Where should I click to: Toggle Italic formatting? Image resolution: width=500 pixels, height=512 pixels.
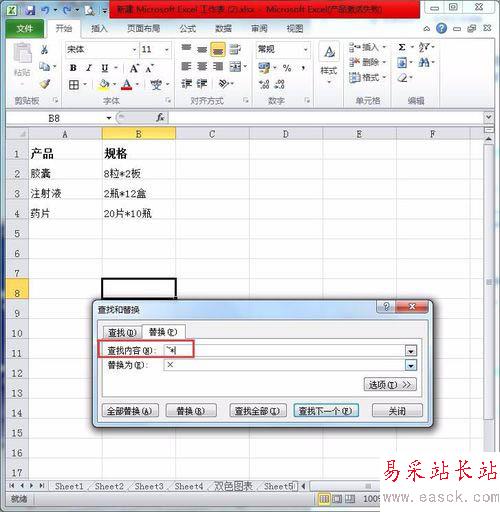point(89,68)
